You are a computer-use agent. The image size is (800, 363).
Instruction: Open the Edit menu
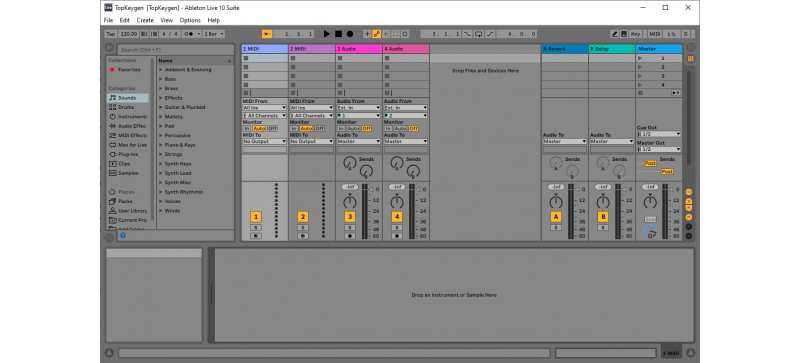point(124,20)
